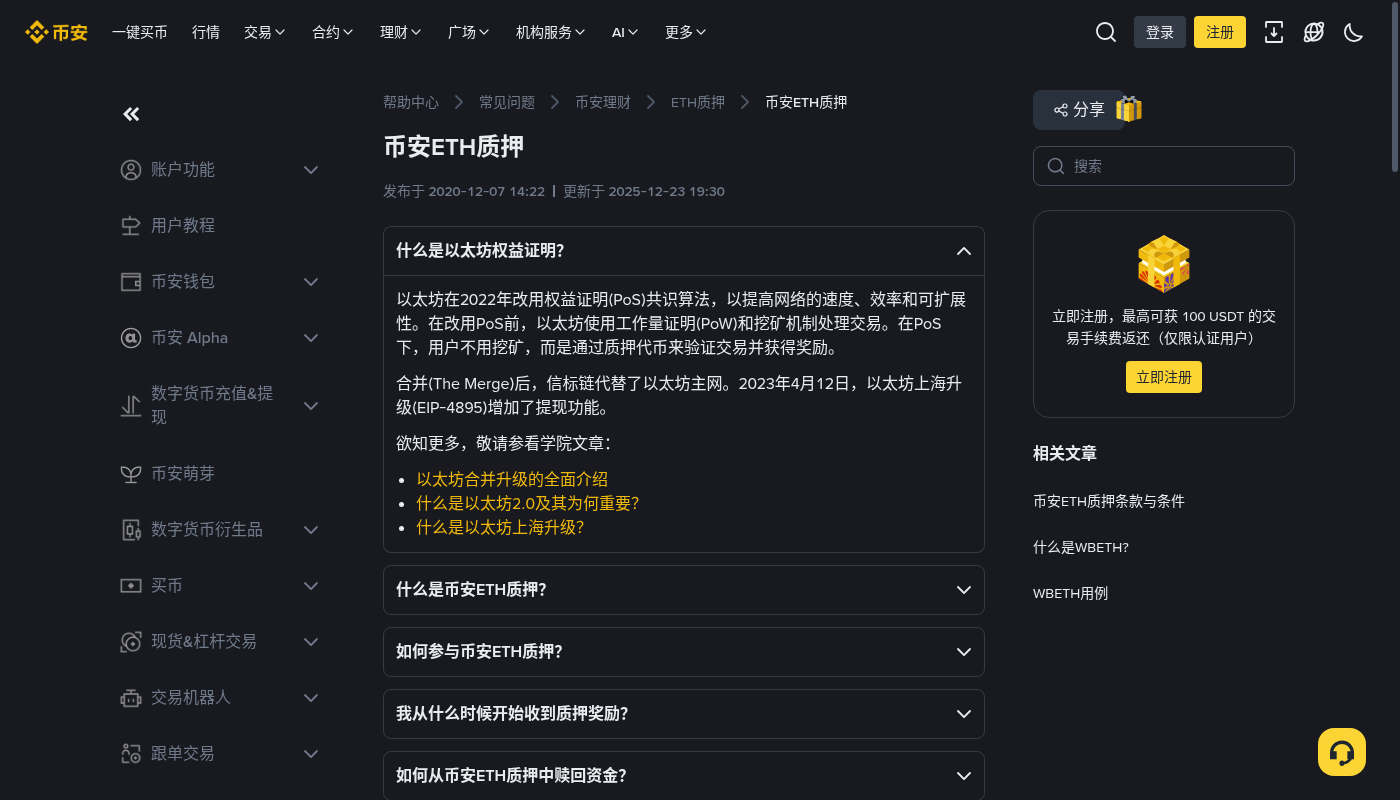This screenshot has height=800, width=1400.
Task: Collapse the sidebar with double-arrow icon
Action: tap(131, 114)
